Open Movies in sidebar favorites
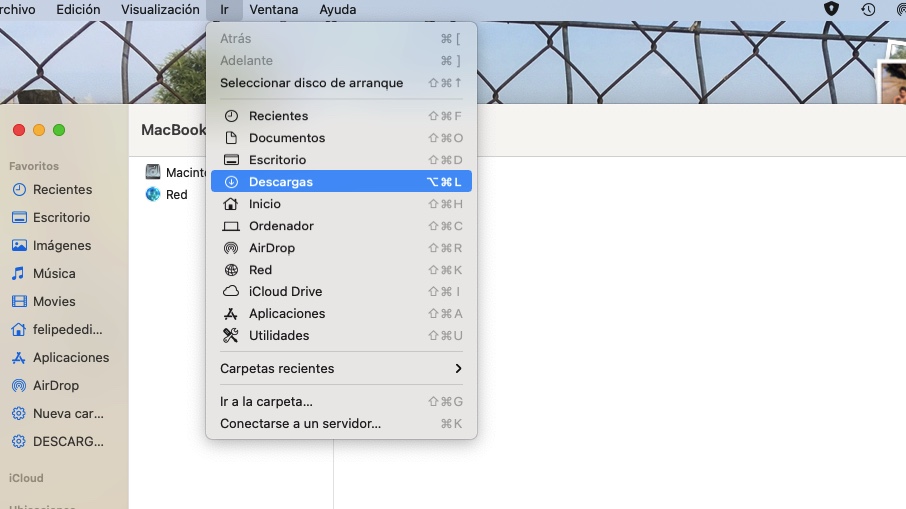 coord(54,301)
